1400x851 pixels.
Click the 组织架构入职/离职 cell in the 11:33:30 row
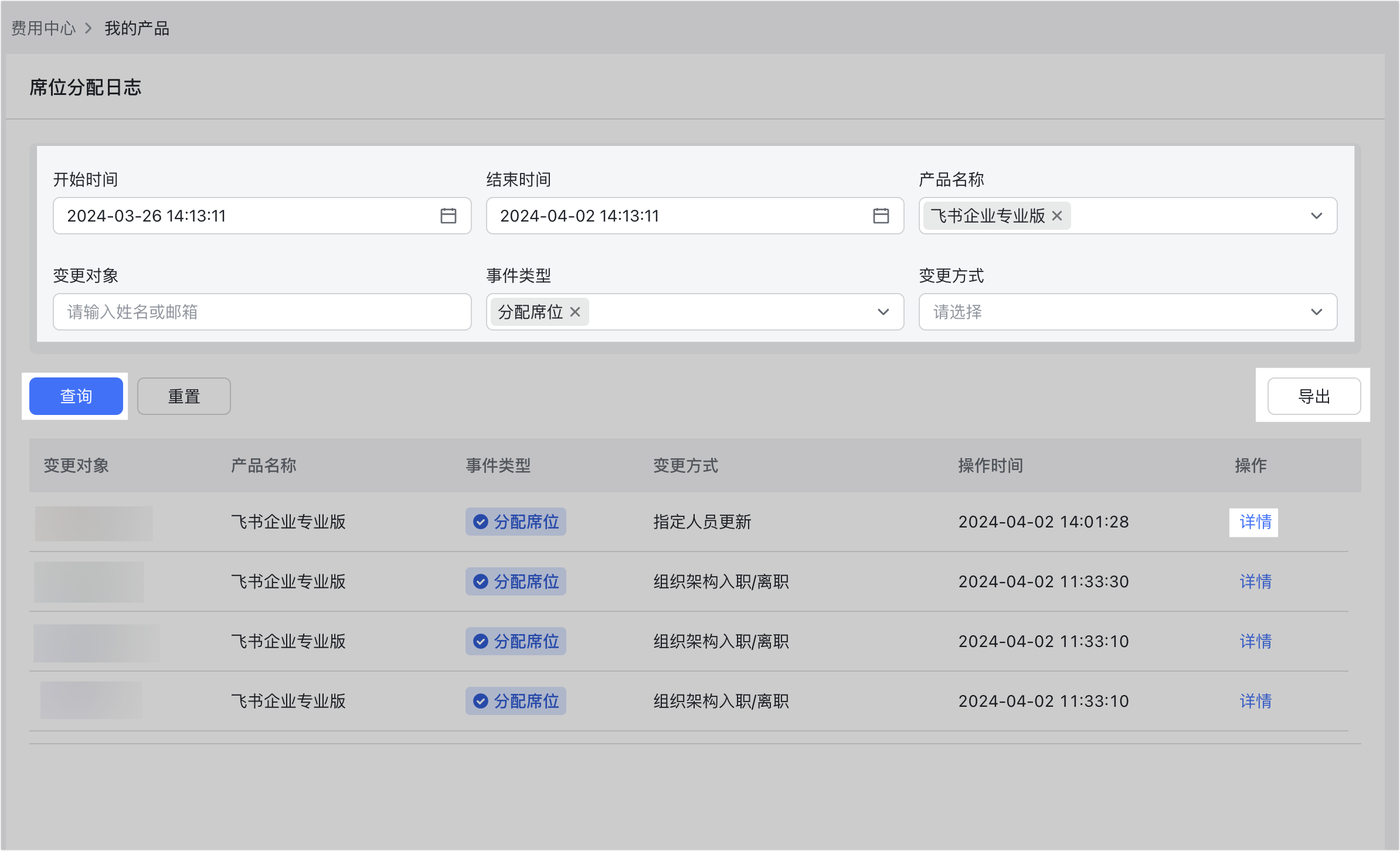[721, 581]
